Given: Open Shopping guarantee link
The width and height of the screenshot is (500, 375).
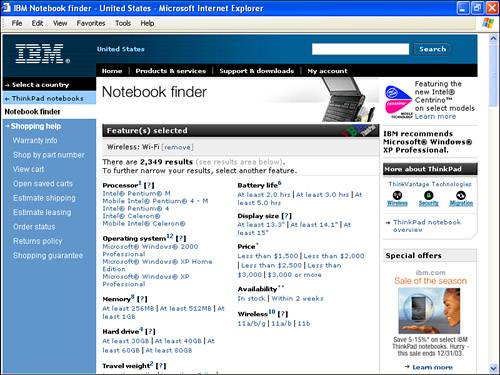Looking at the screenshot, I should point(48,256).
